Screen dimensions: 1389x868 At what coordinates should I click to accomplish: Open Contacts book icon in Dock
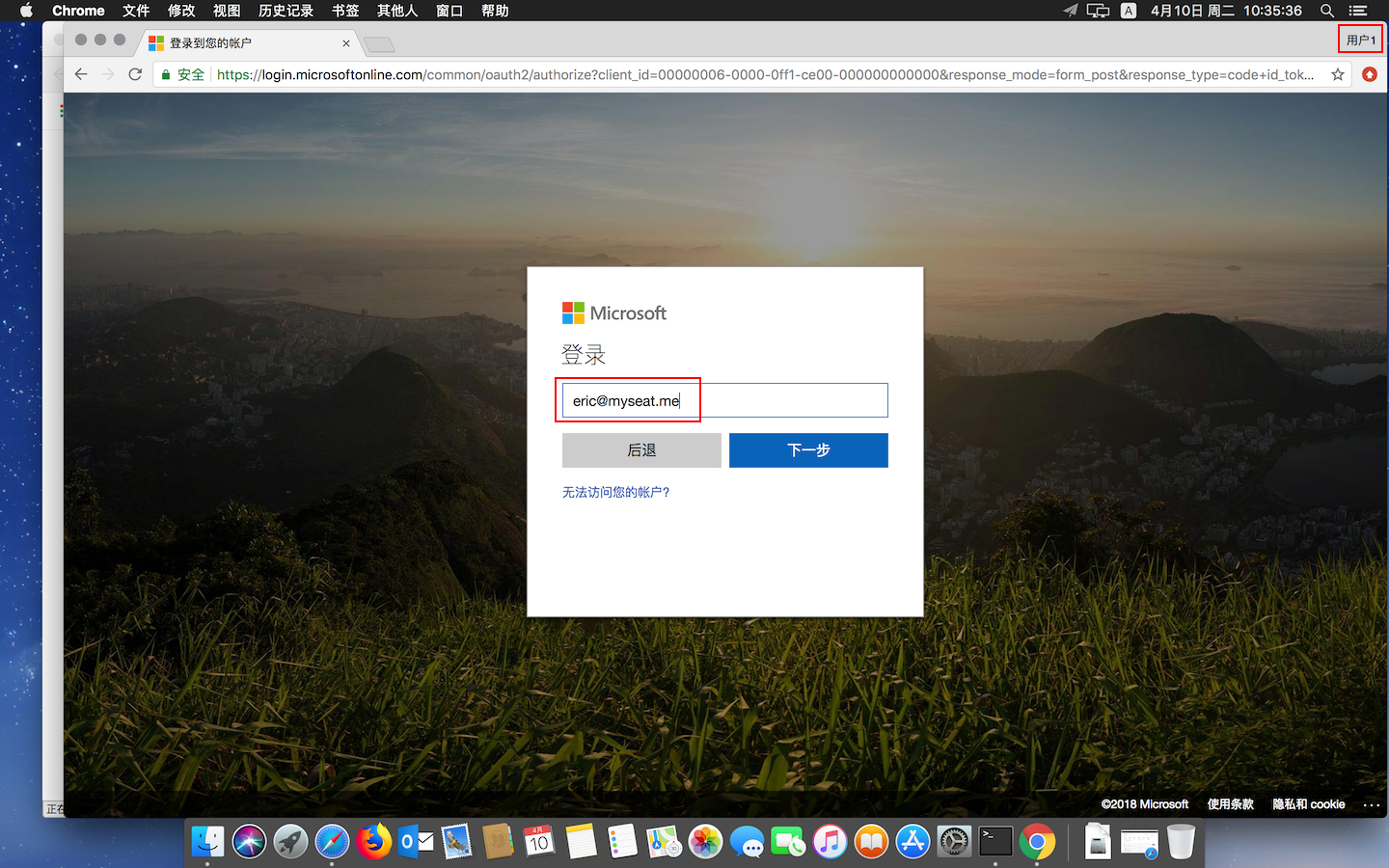pos(498,842)
